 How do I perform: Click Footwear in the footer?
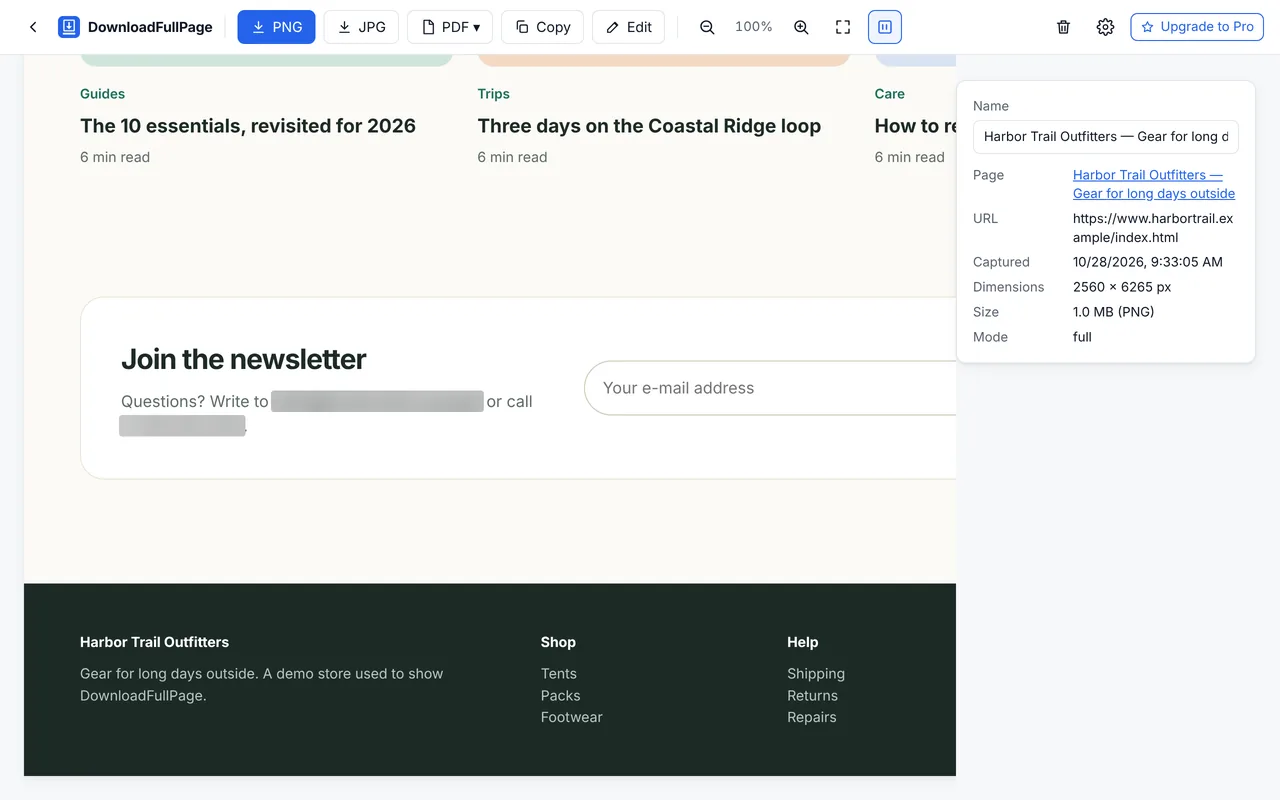click(572, 717)
